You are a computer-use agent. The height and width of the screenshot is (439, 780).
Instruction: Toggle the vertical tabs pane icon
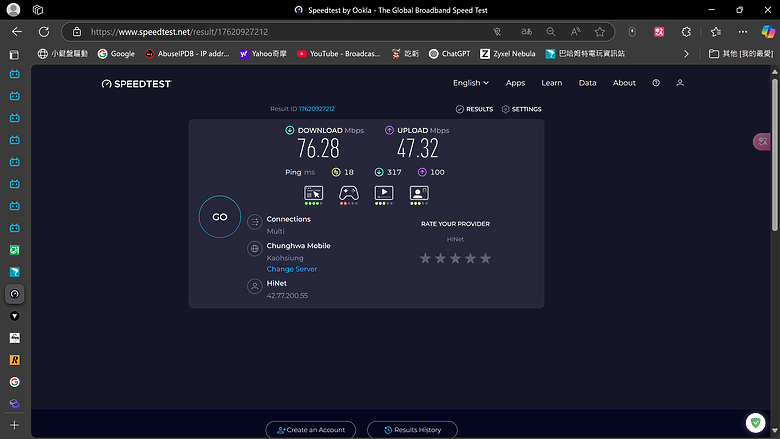click(14, 55)
